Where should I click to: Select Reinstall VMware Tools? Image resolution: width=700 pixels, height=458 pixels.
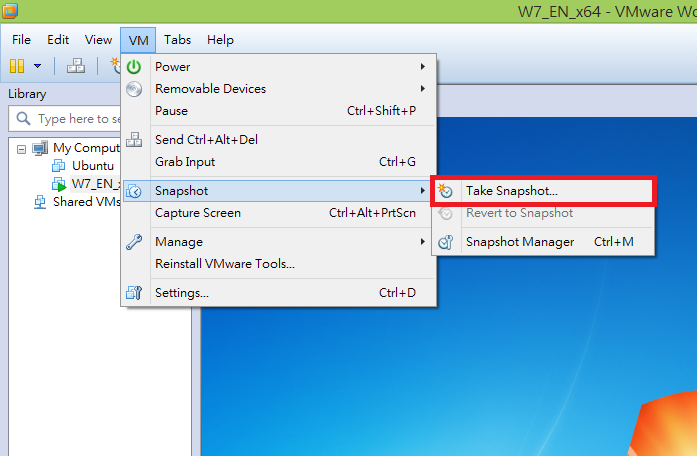point(225,264)
